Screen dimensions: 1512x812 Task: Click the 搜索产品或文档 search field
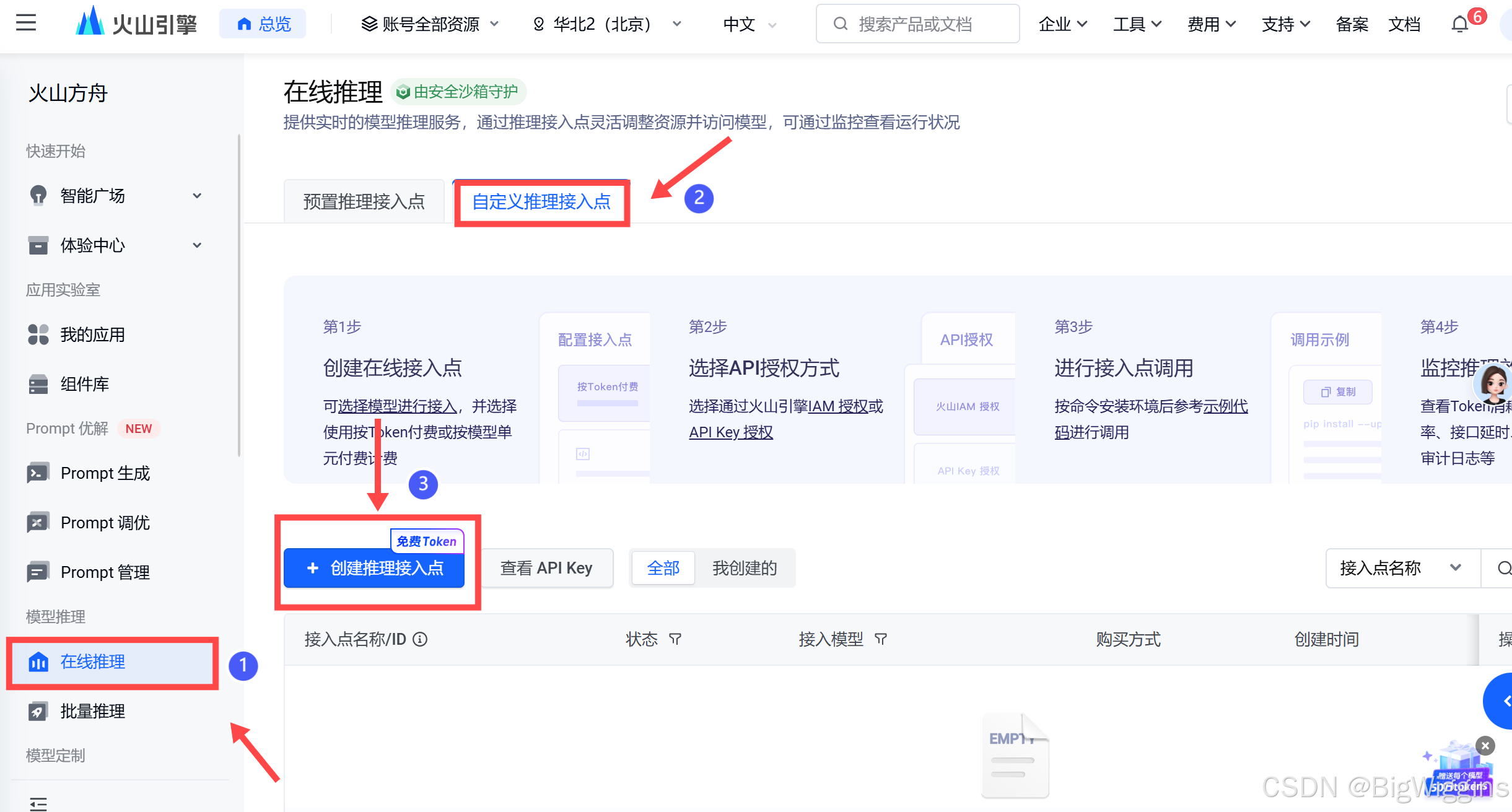(917, 24)
